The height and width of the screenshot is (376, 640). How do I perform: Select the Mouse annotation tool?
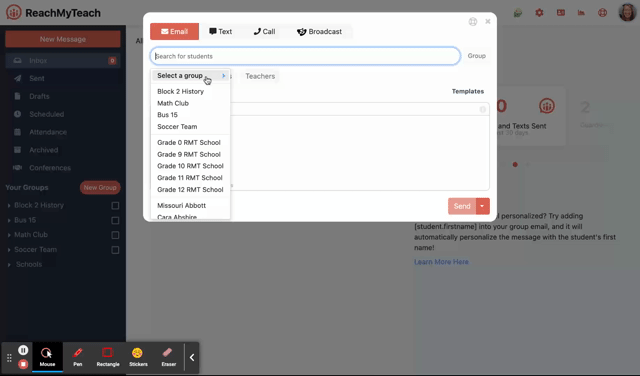pyautogui.click(x=47, y=357)
